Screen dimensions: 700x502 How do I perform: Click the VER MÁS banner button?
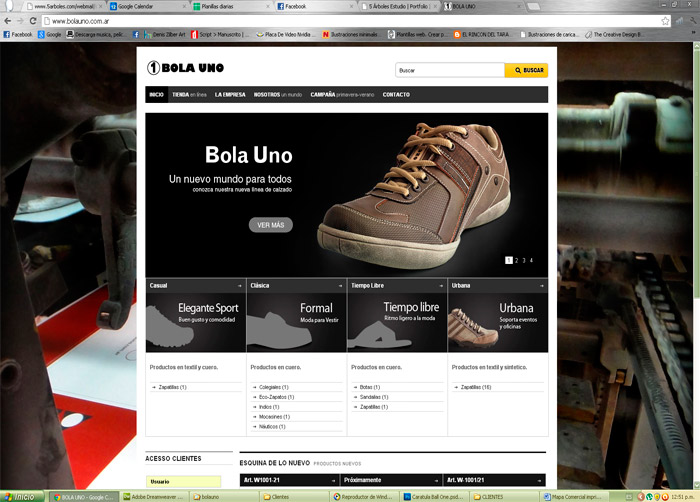pos(271,225)
